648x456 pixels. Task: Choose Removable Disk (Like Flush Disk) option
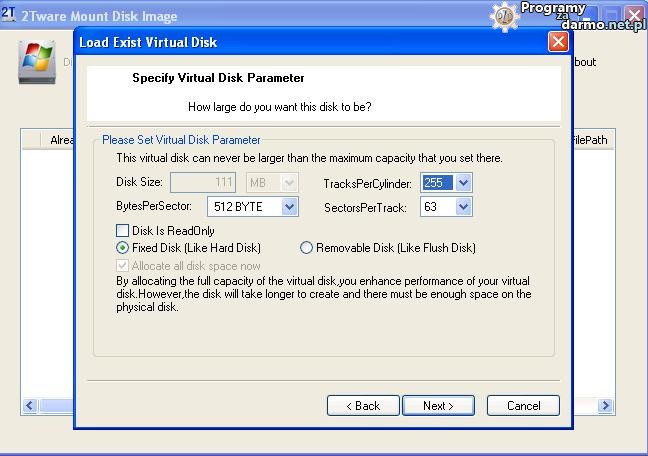[x=307, y=248]
